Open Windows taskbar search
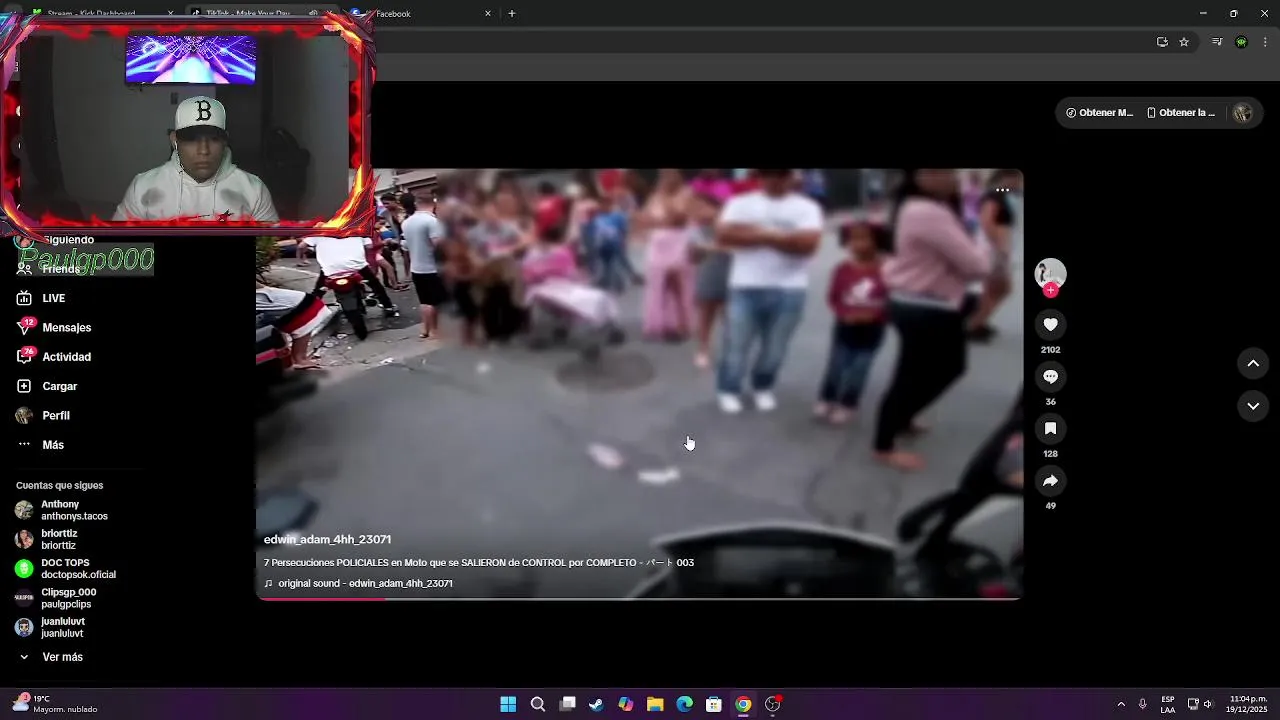Screen dimensions: 1280x720 point(538,704)
